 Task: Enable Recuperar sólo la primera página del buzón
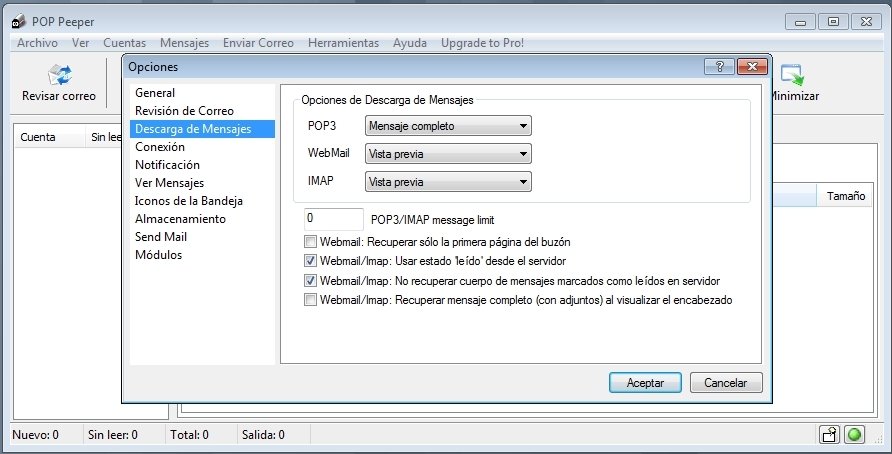point(311,242)
